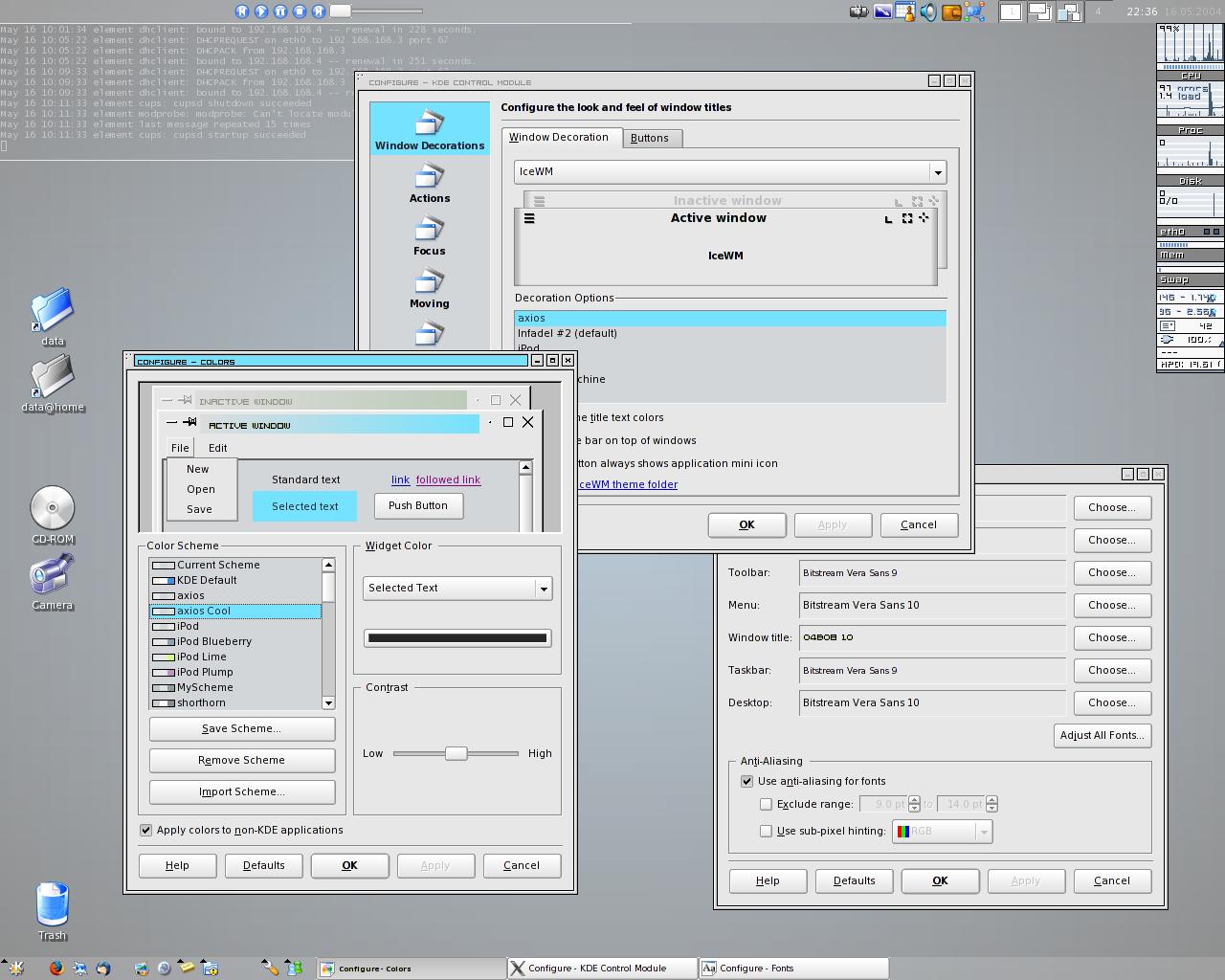
Task: Click the media seek slider in top panel
Action: (377, 11)
